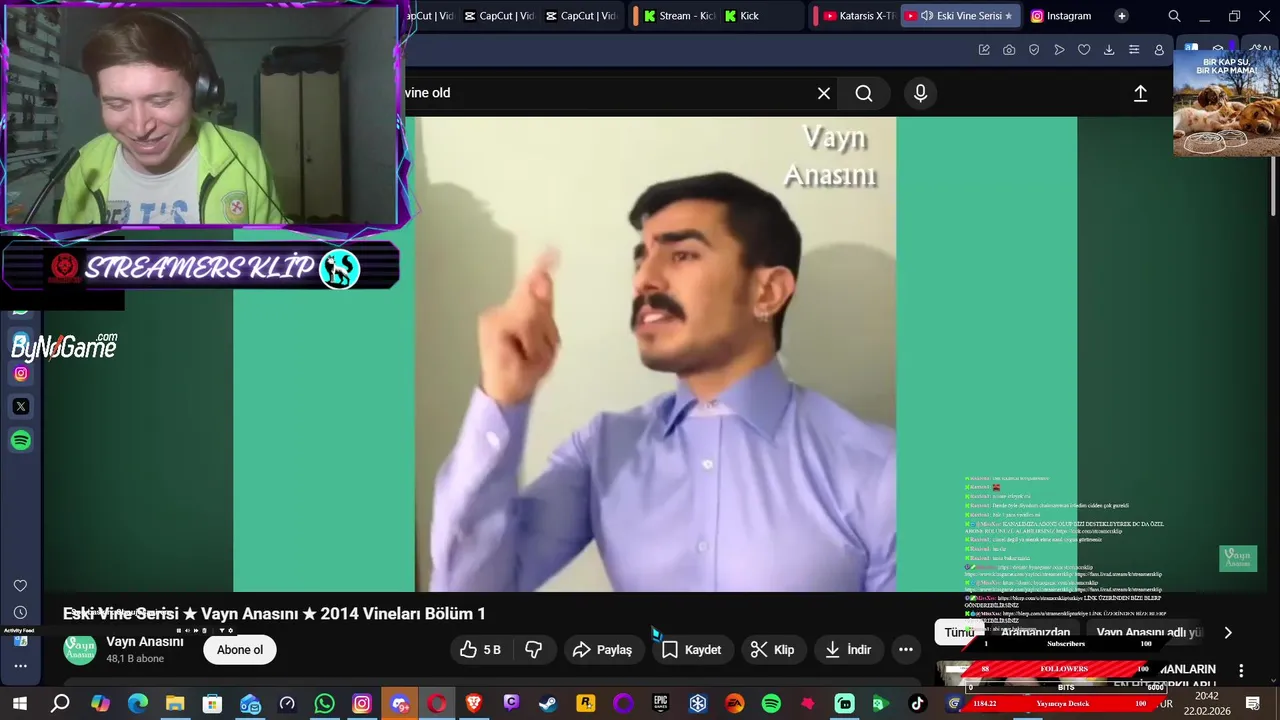This screenshot has height=720, width=1280.
Task: Open Spotify from the taskbar
Action: click(x=771, y=704)
